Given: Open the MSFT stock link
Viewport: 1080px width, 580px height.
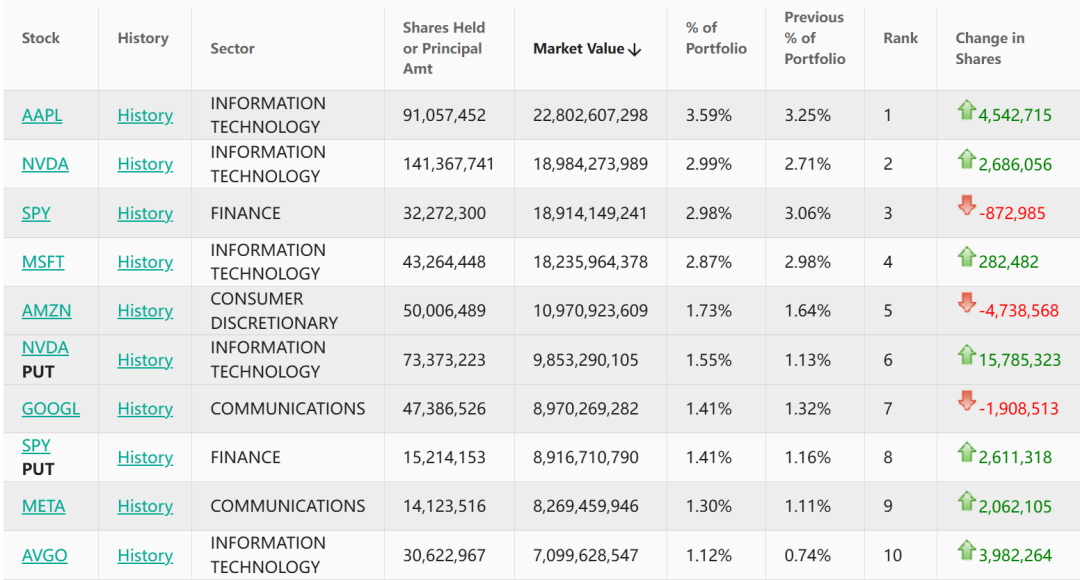Looking at the screenshot, I should [43, 262].
